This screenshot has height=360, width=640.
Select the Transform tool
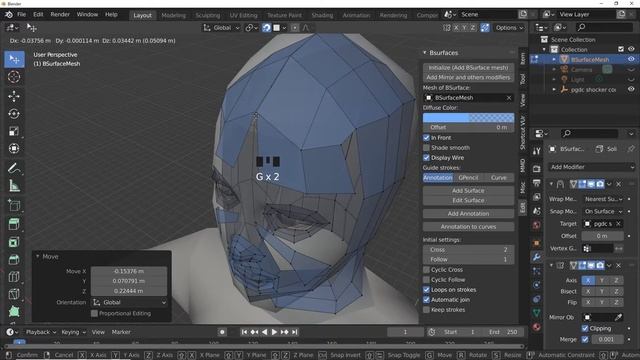pos(14,149)
